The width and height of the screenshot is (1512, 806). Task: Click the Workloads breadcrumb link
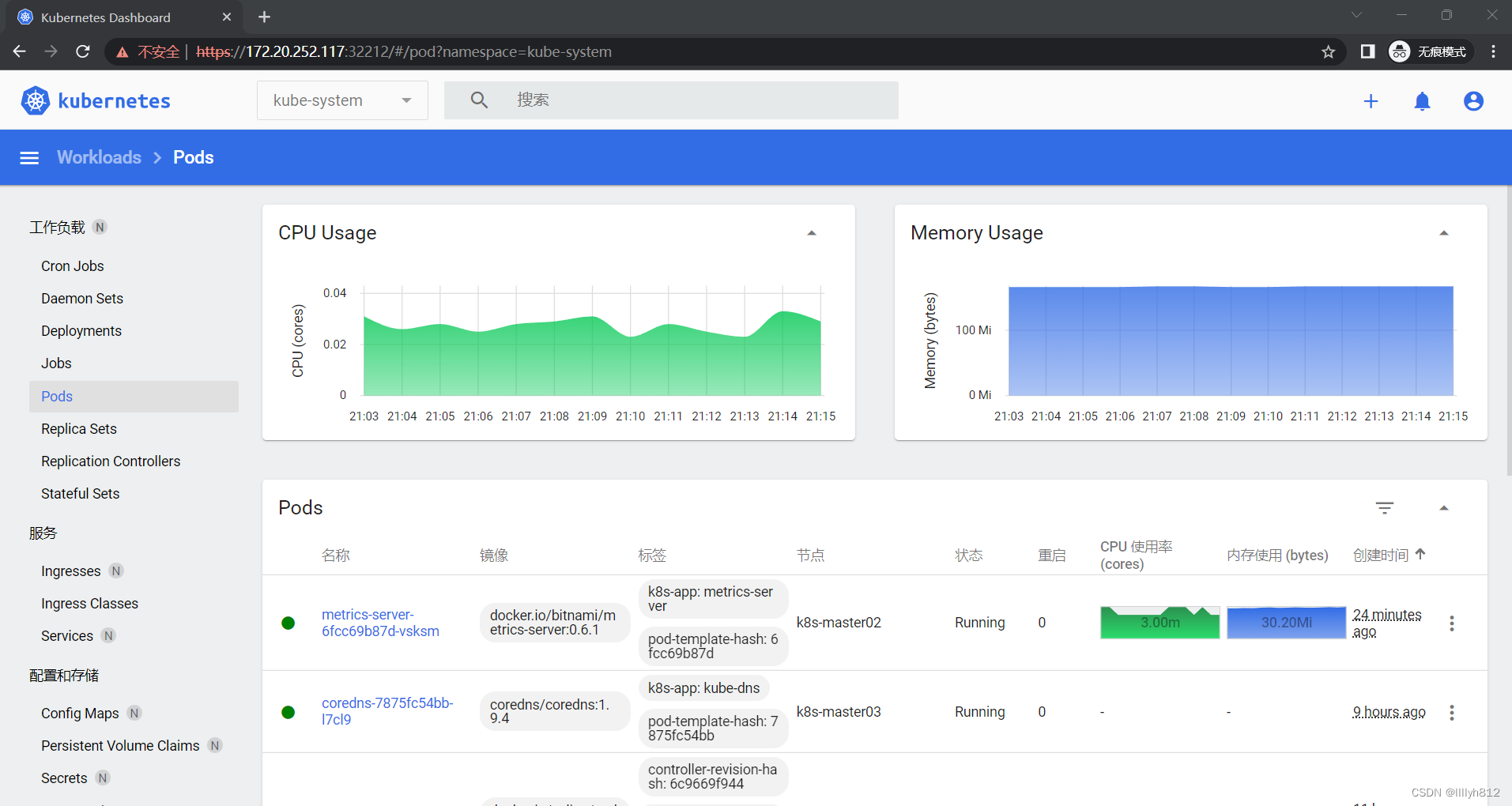(99, 157)
